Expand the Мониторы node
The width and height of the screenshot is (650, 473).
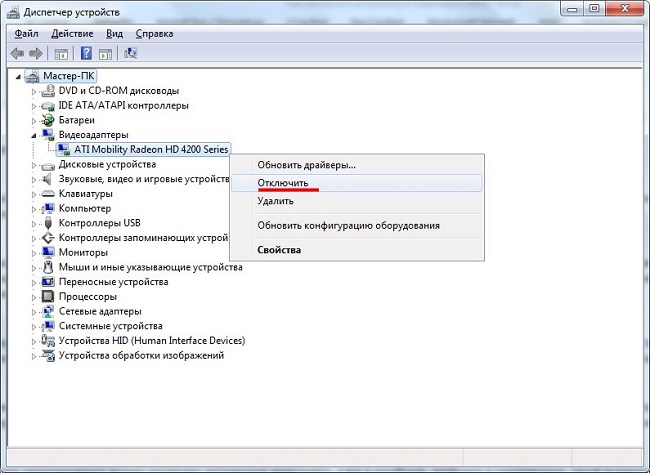[34, 253]
